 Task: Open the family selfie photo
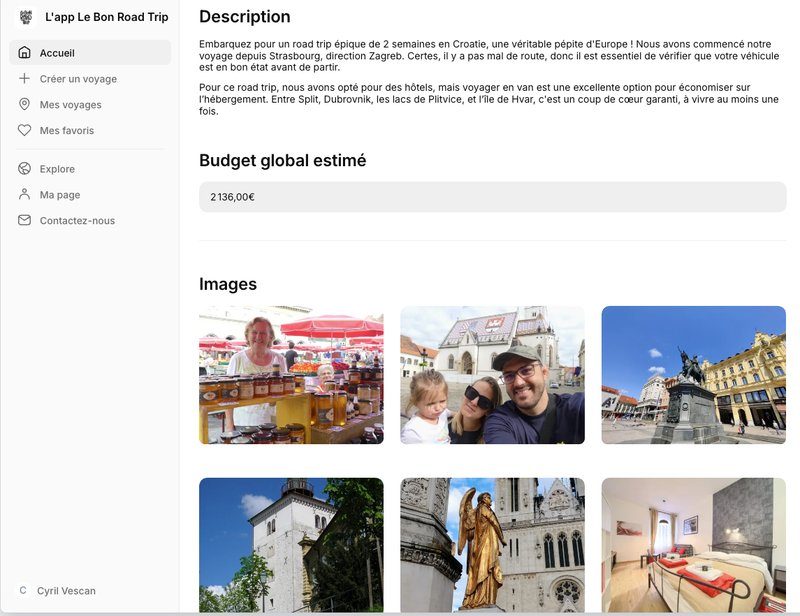point(492,375)
